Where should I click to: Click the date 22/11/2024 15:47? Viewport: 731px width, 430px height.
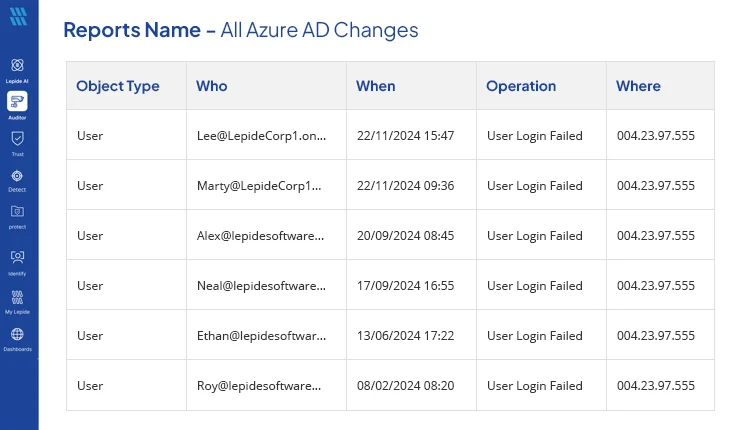pyautogui.click(x=406, y=136)
